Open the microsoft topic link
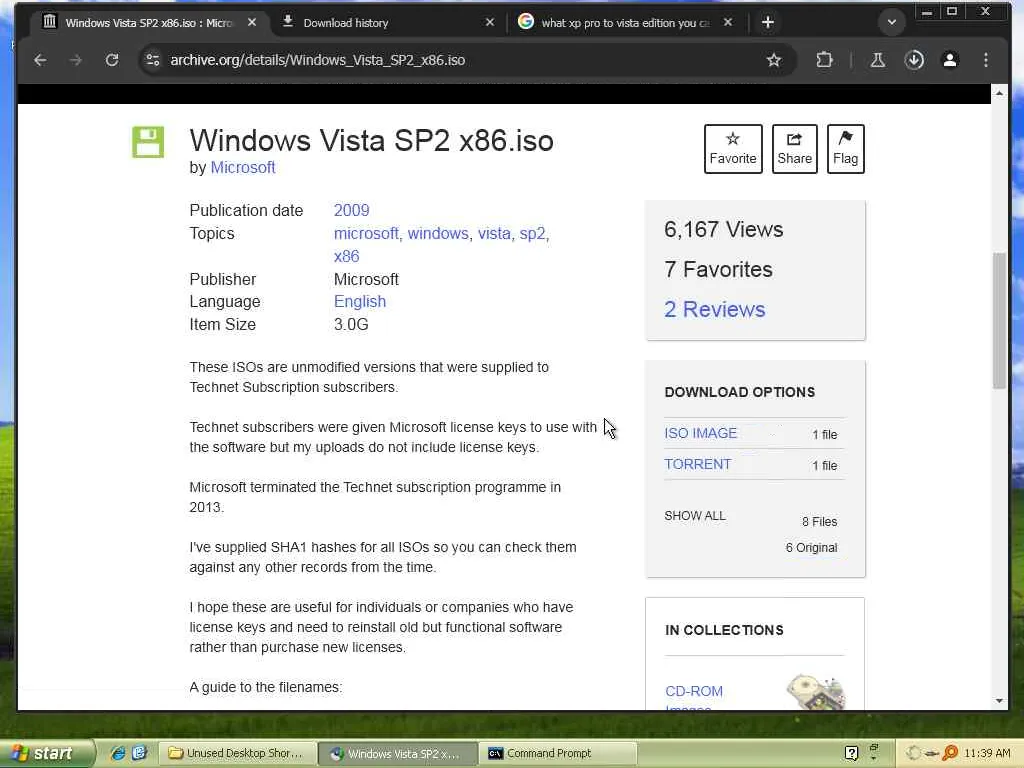This screenshot has height=768, width=1024. pos(366,233)
